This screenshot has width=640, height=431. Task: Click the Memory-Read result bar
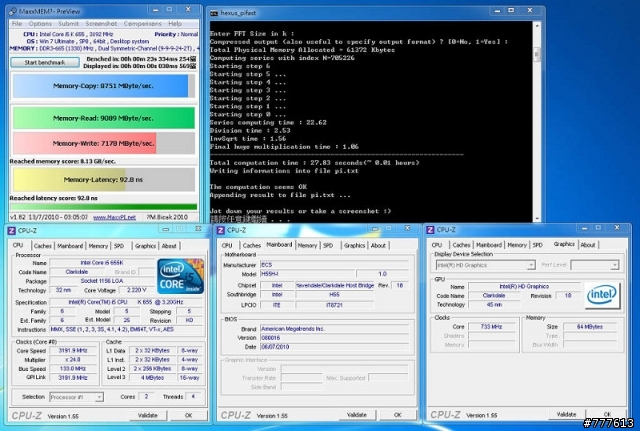[x=104, y=118]
